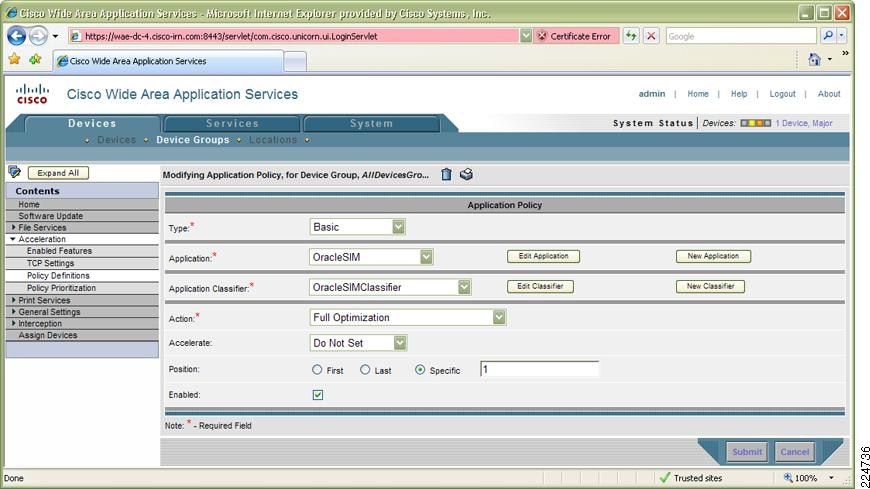Select Software Update in Contents
Viewport: 870px width, 489px height.
click(x=50, y=216)
